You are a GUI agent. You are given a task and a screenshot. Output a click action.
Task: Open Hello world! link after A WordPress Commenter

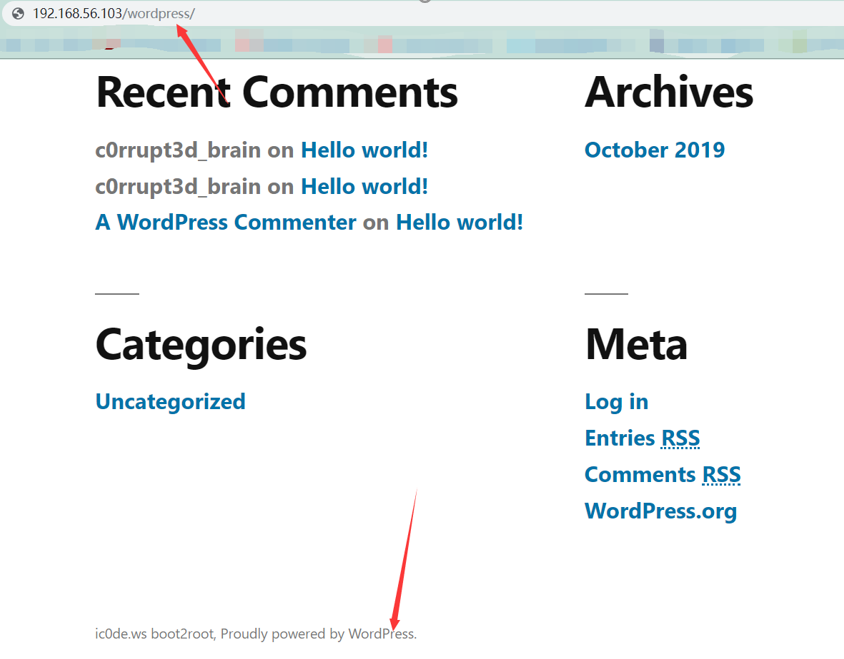pyautogui.click(x=459, y=222)
